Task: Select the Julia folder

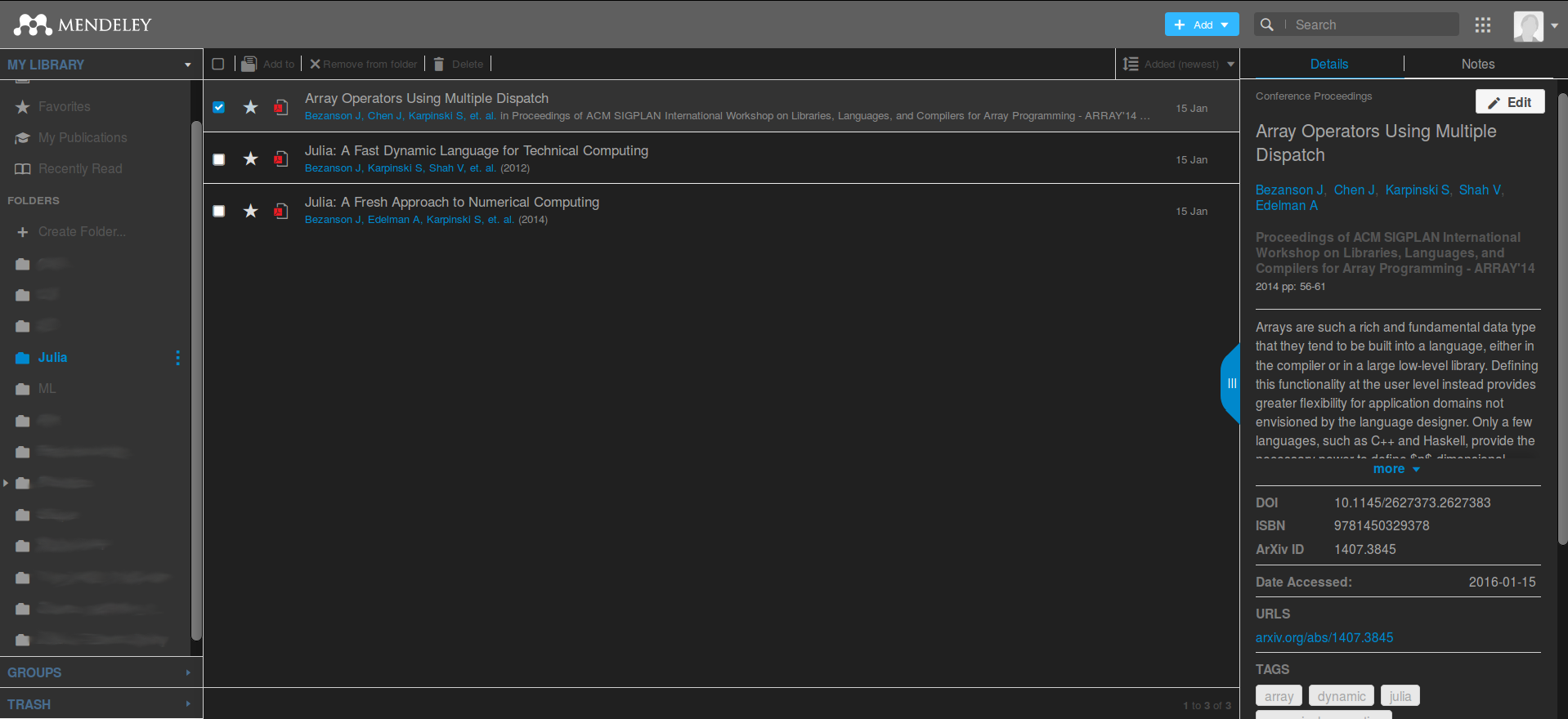Action: [52, 357]
